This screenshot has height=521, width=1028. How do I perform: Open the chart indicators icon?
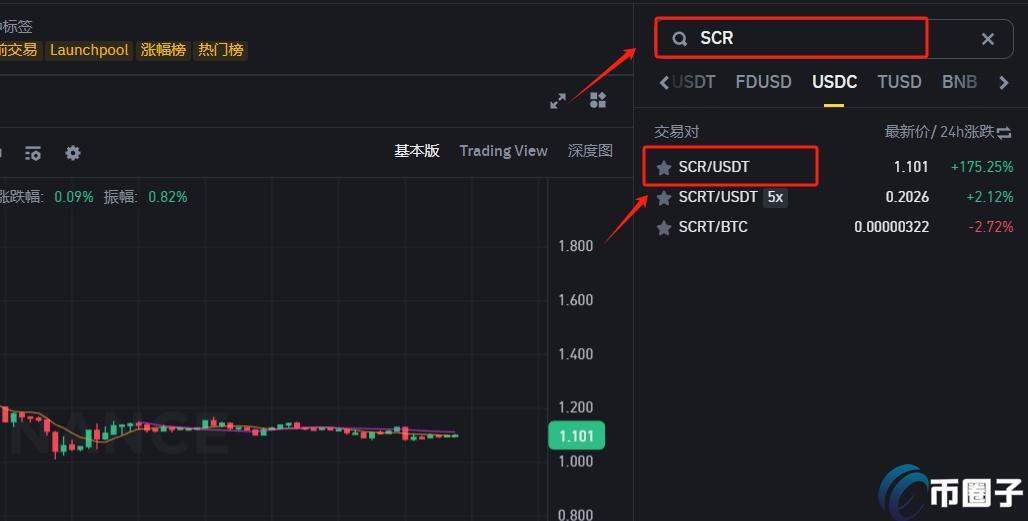click(33, 153)
